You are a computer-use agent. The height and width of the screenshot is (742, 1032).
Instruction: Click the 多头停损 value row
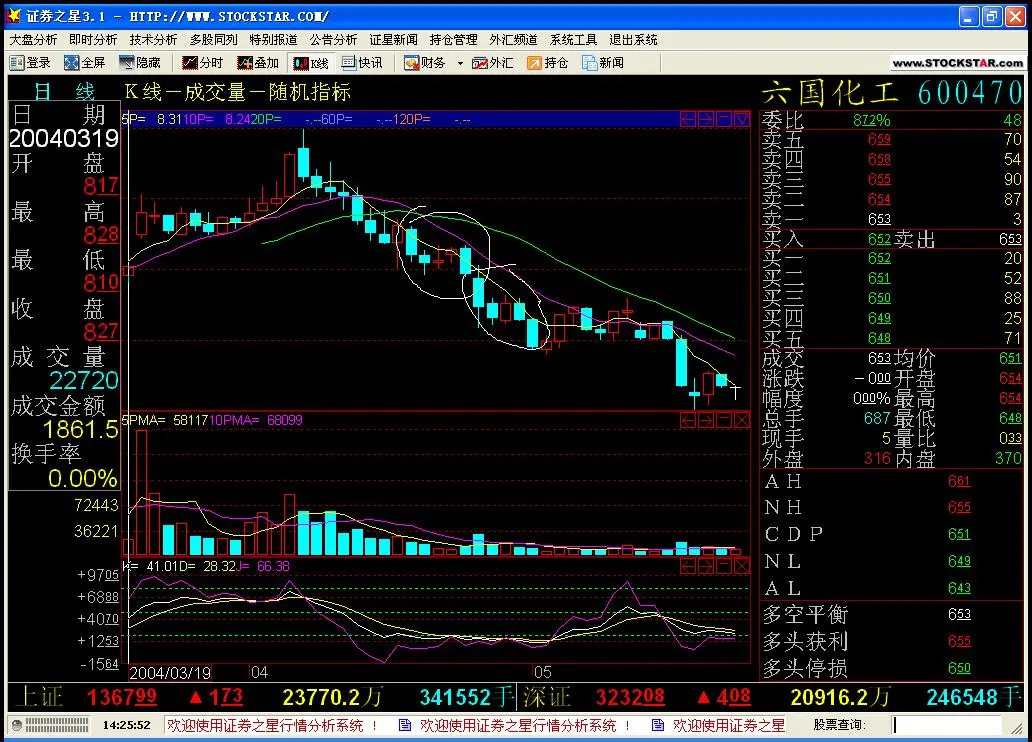[x=892, y=668]
